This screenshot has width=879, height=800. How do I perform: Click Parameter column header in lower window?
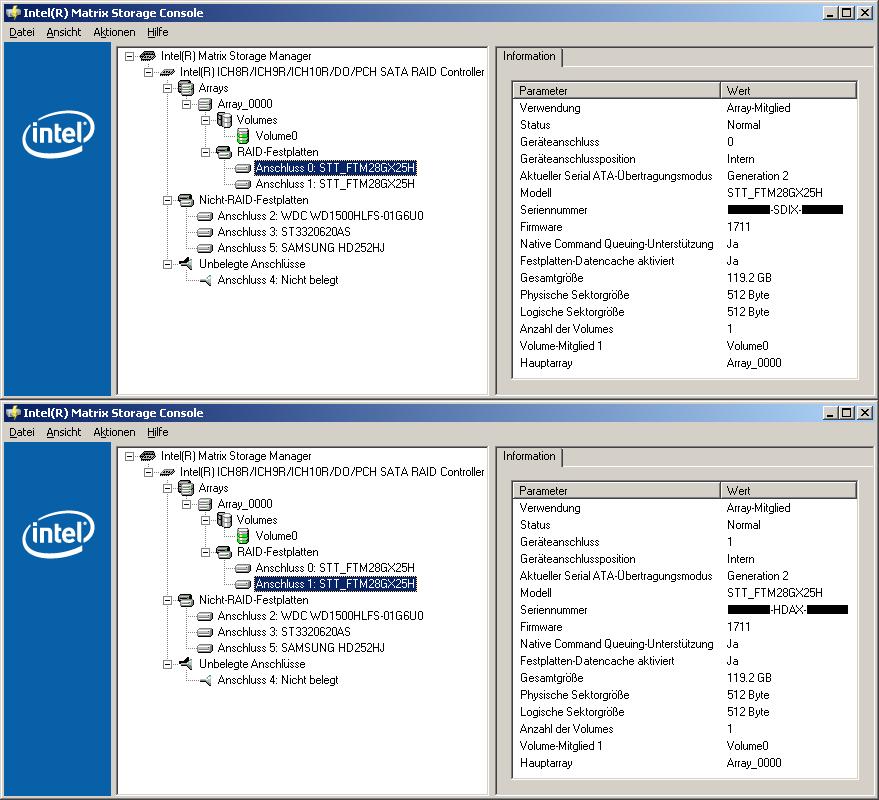pyautogui.click(x=617, y=491)
